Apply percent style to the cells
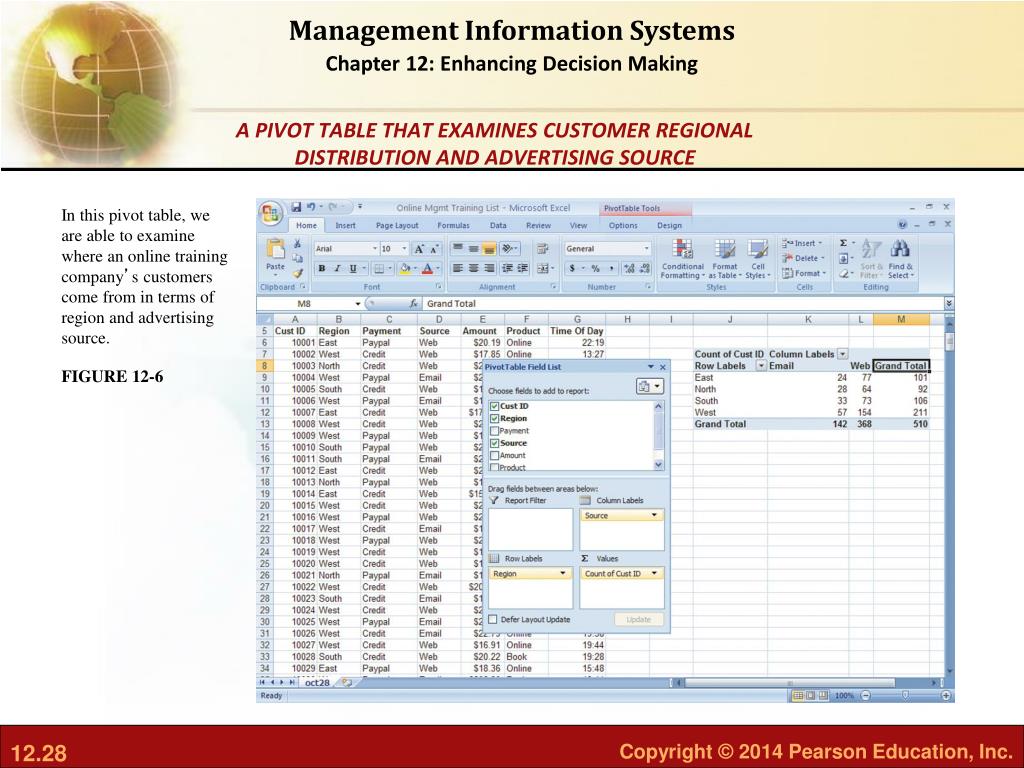Viewport: 1024px width, 768px height. click(x=595, y=268)
